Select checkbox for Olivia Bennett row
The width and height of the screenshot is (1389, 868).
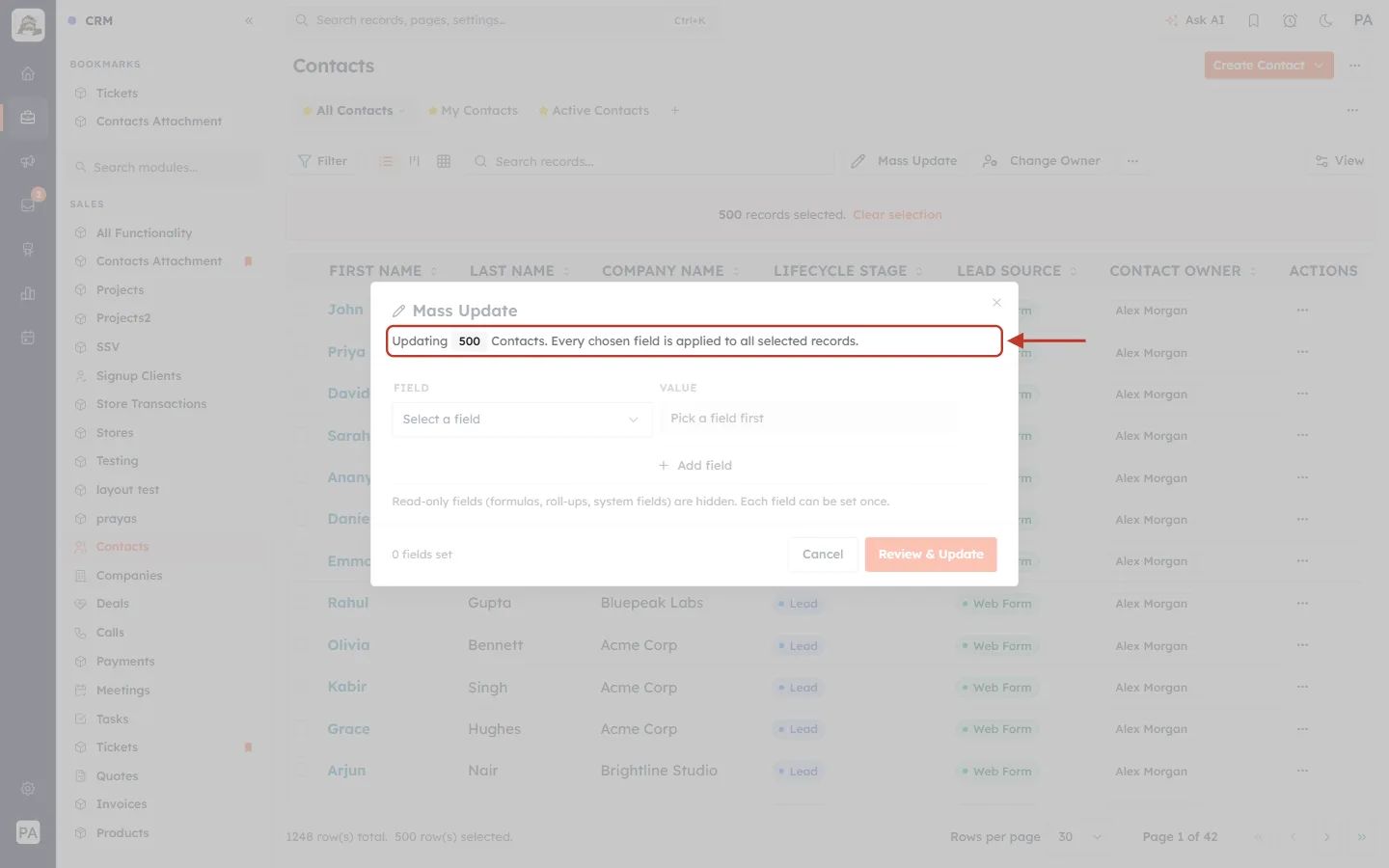coord(302,645)
